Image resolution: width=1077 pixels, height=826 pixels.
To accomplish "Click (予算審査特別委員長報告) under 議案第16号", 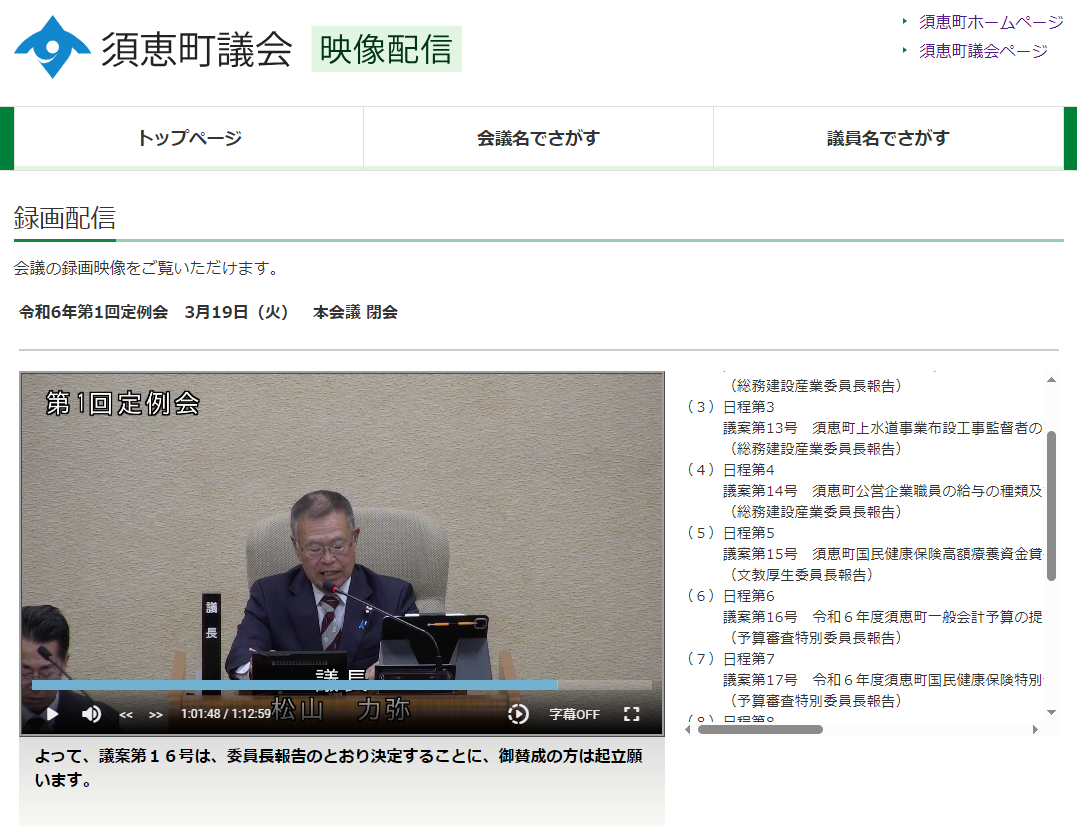I will pyautogui.click(x=815, y=638).
